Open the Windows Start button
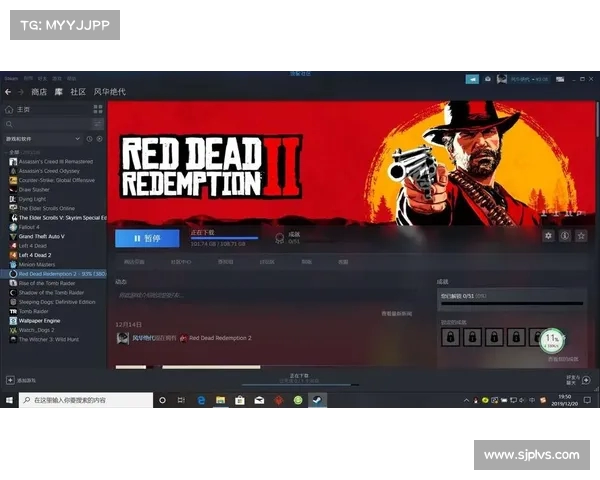Viewport: 600px width, 480px height. click(9, 400)
